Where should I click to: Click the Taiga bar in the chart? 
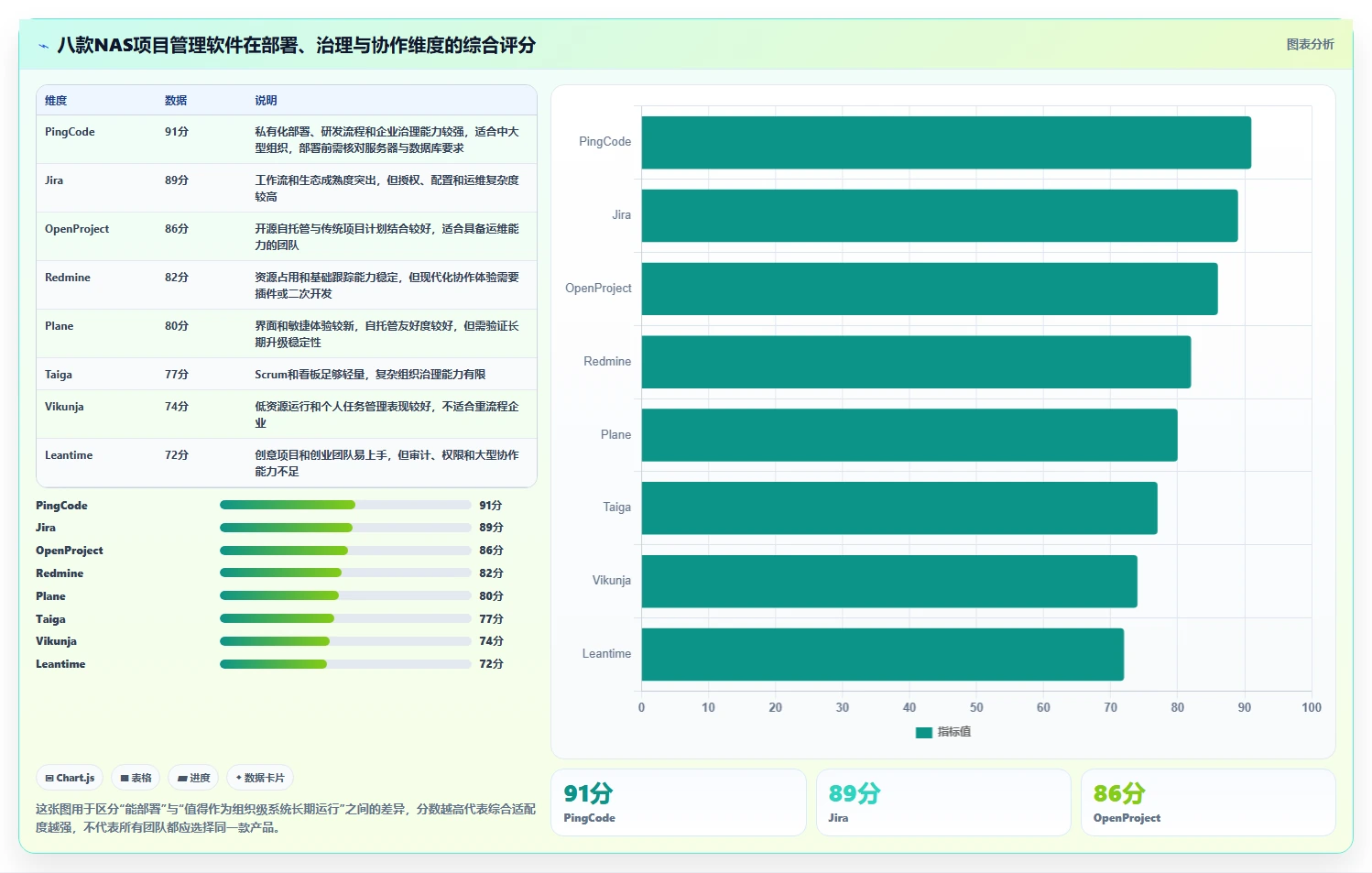click(899, 508)
